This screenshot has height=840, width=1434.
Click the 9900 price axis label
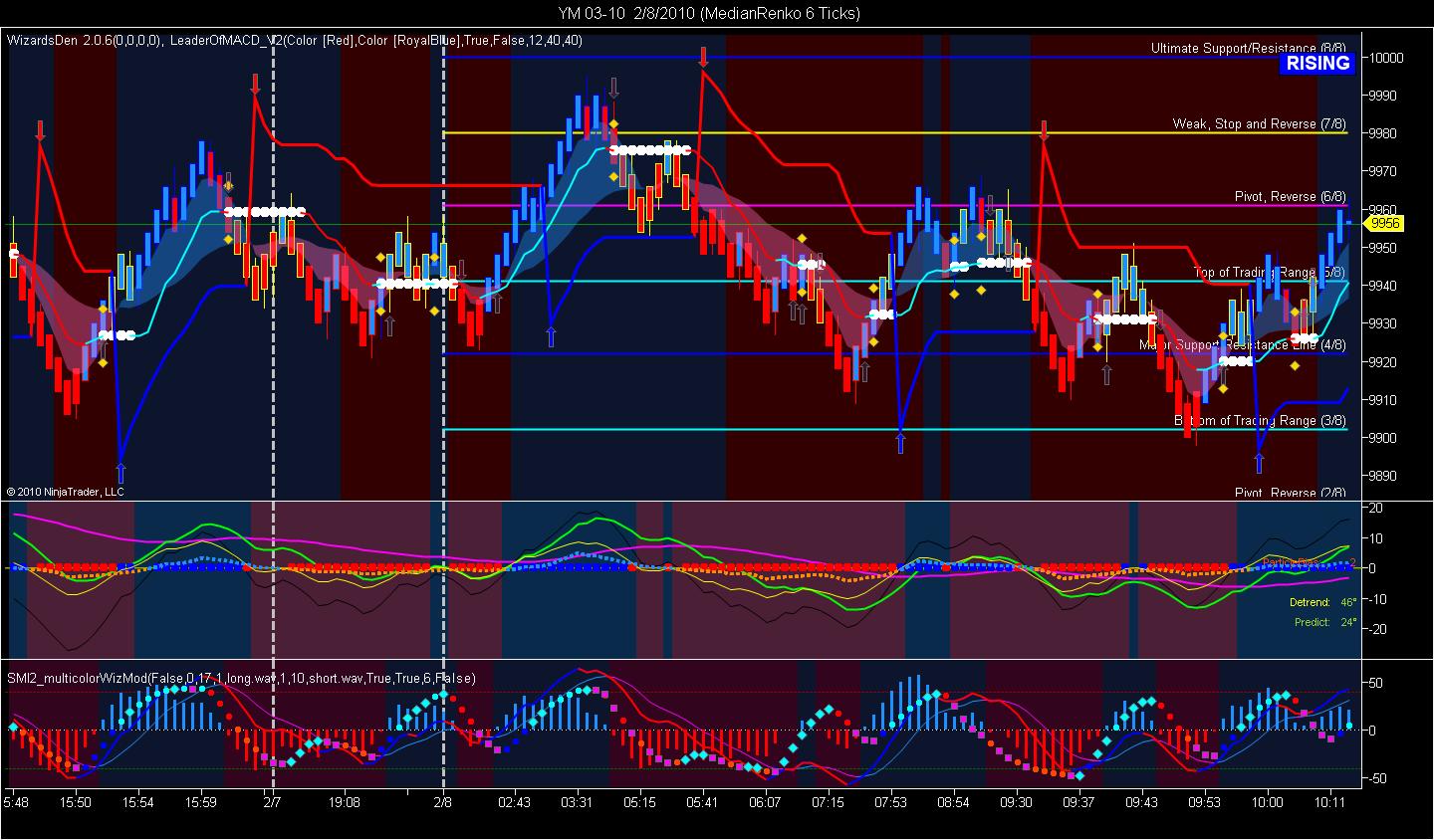pos(1384,438)
